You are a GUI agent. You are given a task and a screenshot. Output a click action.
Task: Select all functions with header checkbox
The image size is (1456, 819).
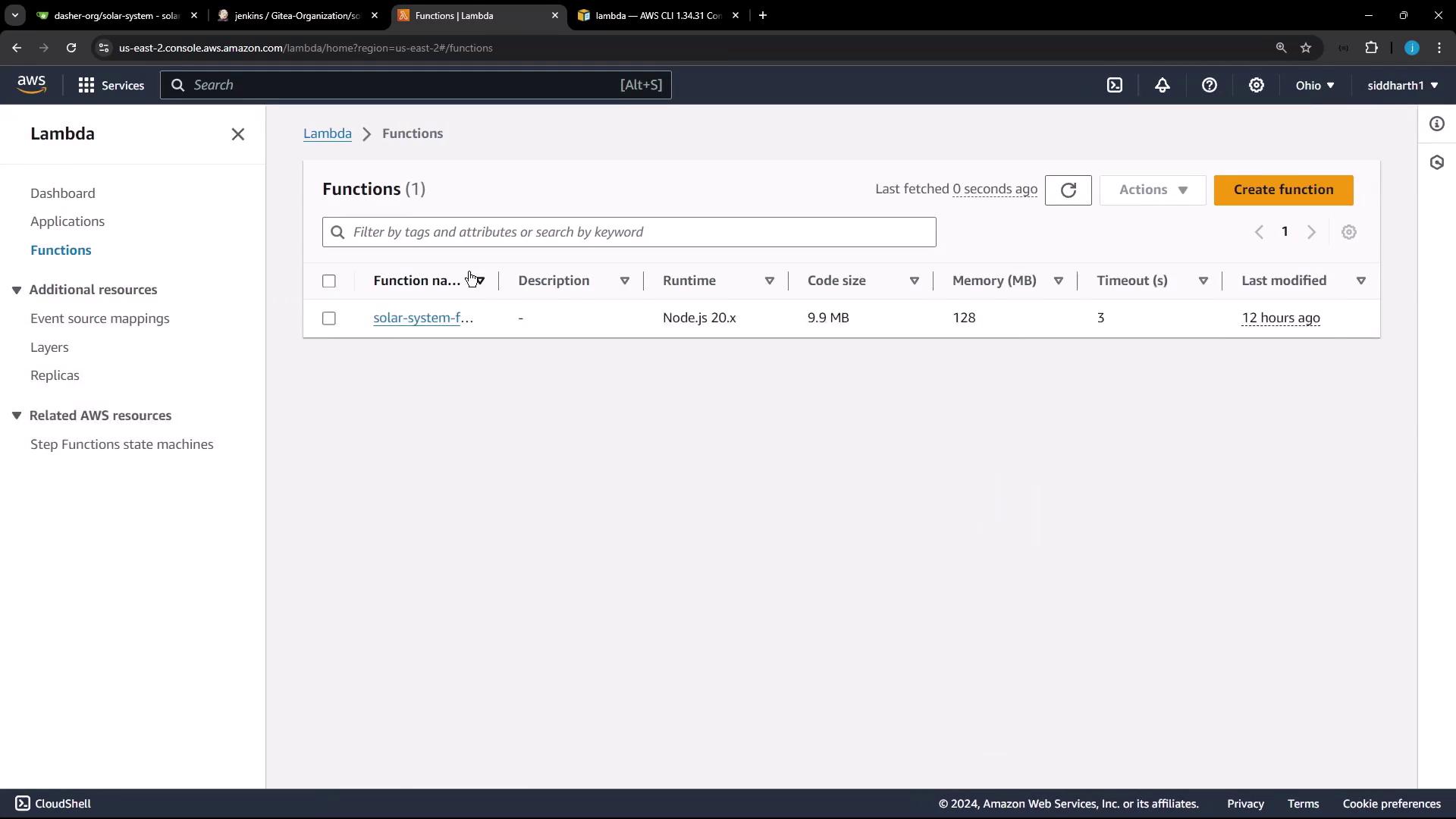[328, 281]
